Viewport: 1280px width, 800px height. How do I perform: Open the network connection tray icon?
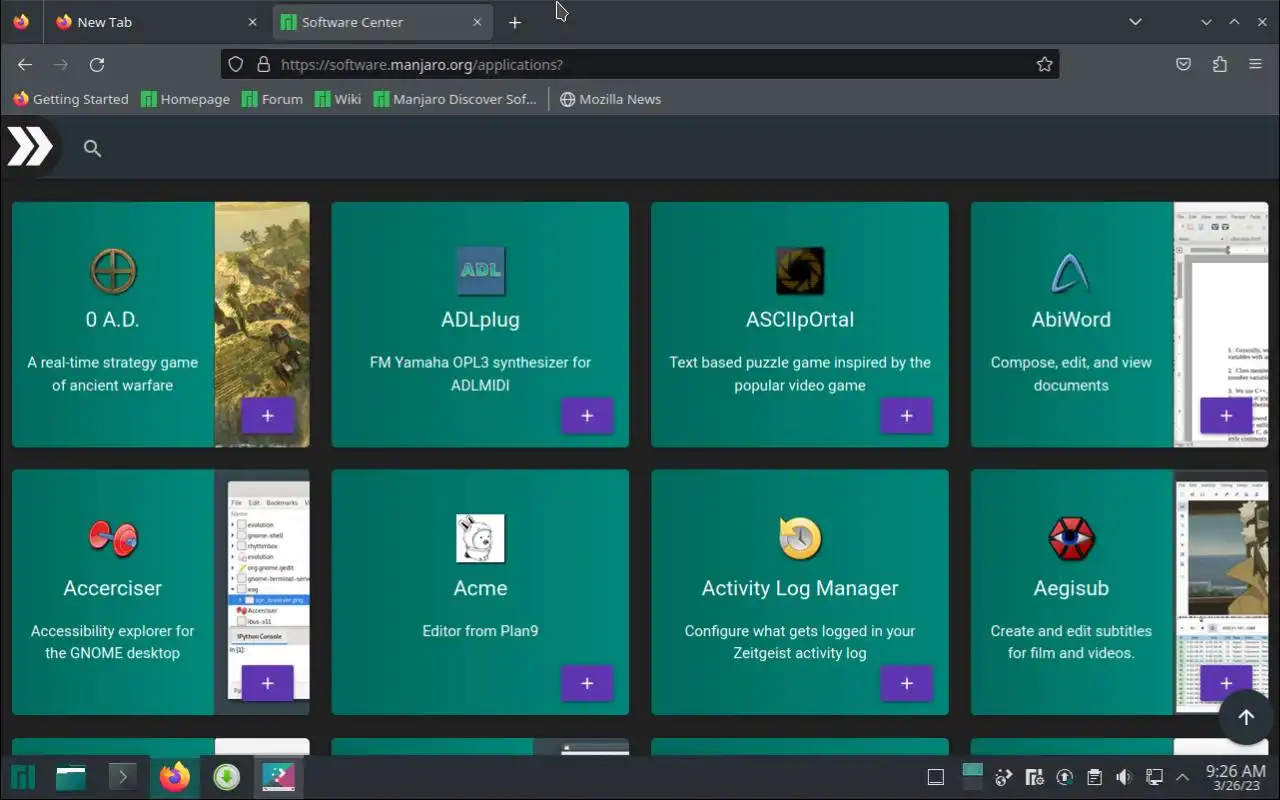1153,777
